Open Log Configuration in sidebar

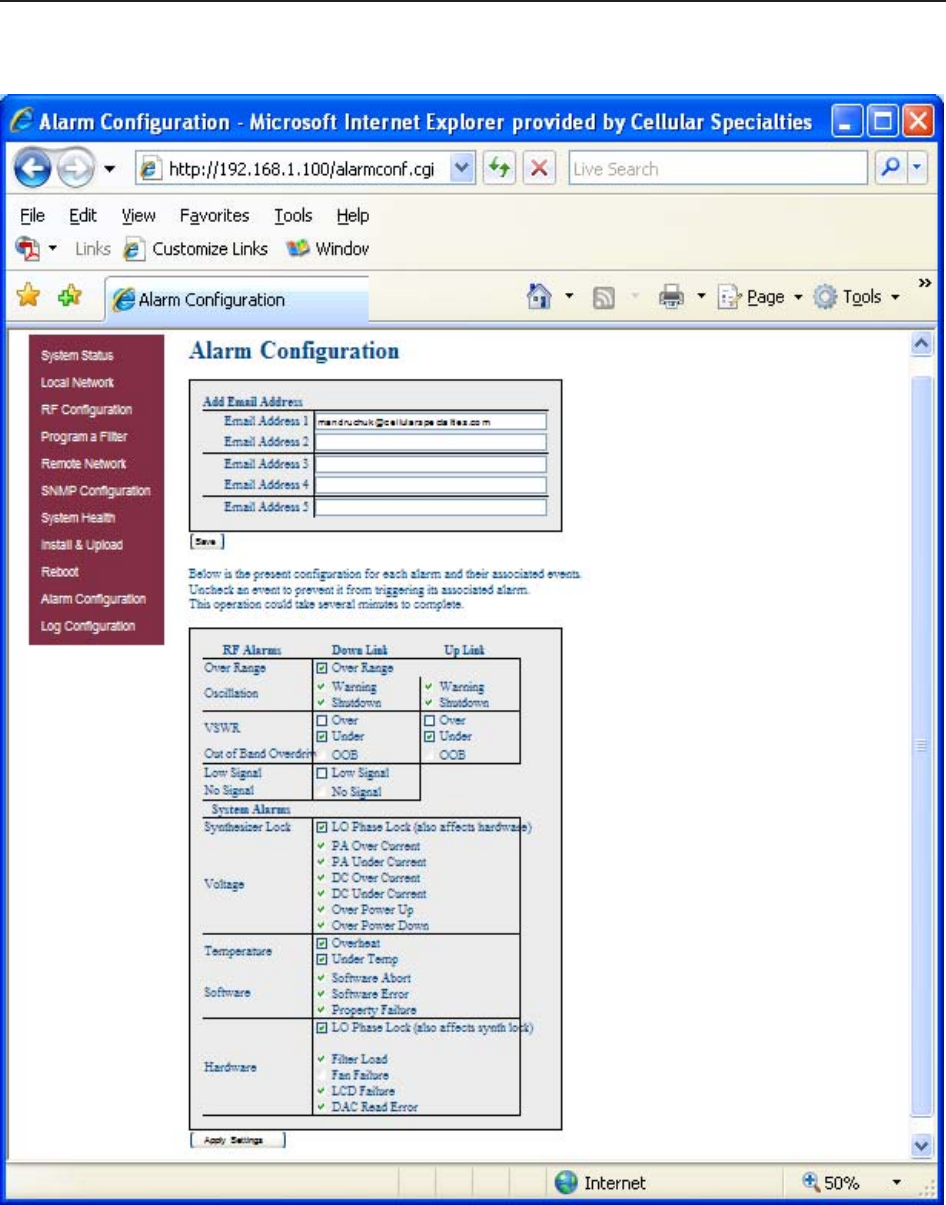coord(88,626)
